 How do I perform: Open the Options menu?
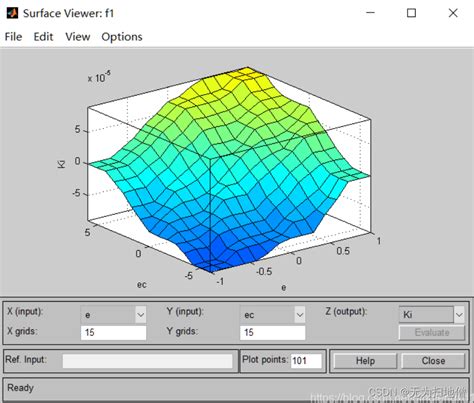click(x=122, y=37)
